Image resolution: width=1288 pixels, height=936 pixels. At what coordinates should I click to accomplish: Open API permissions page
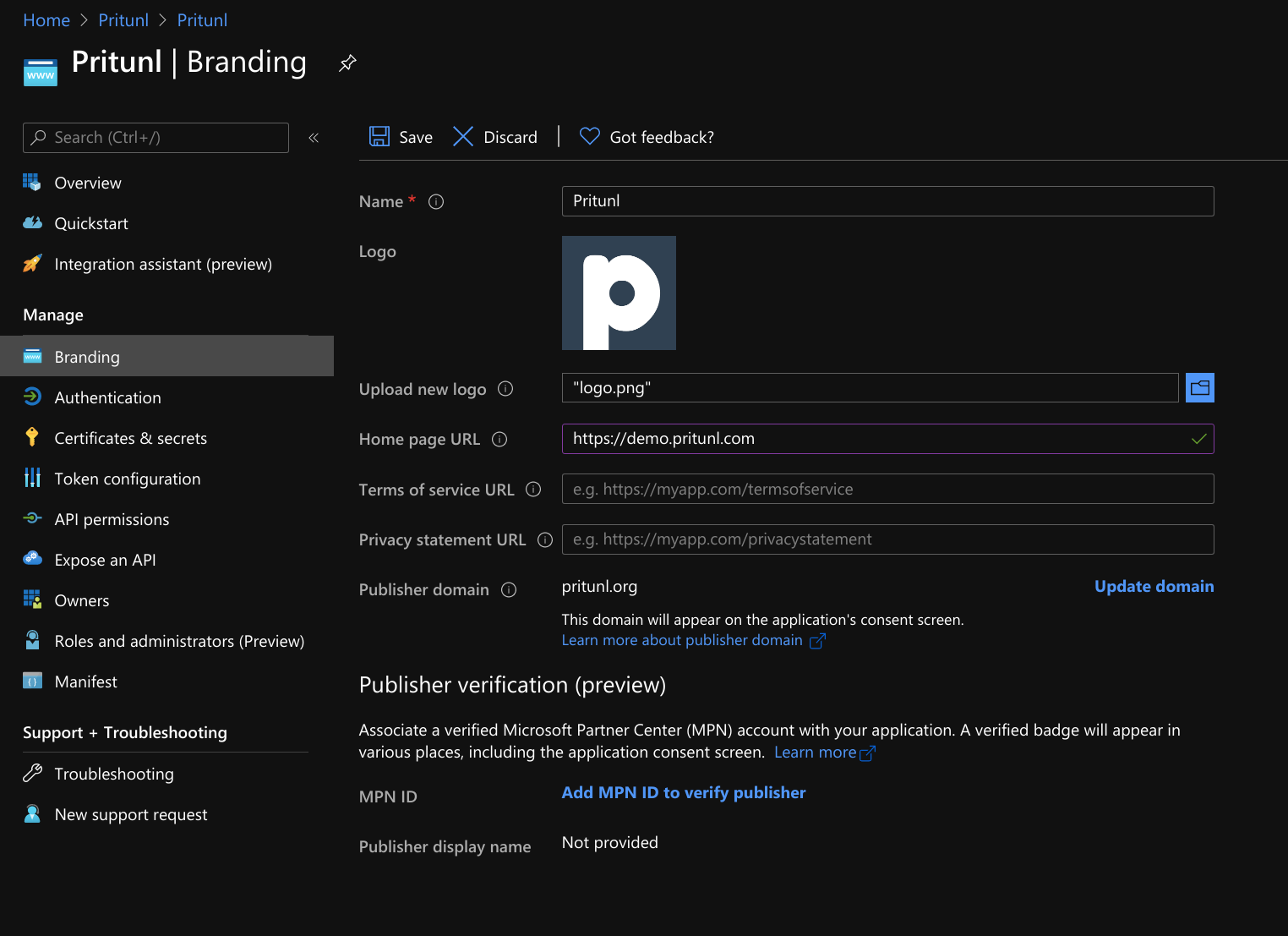click(x=112, y=519)
